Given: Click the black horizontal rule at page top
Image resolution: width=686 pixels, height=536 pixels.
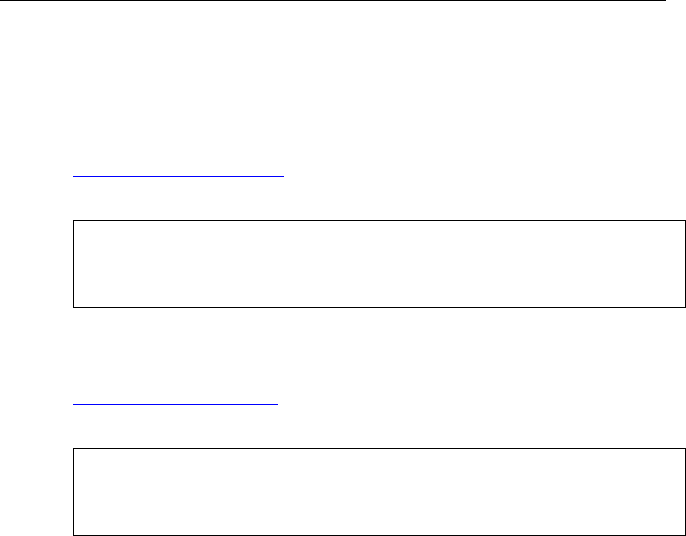Looking at the screenshot, I should 333,0.
